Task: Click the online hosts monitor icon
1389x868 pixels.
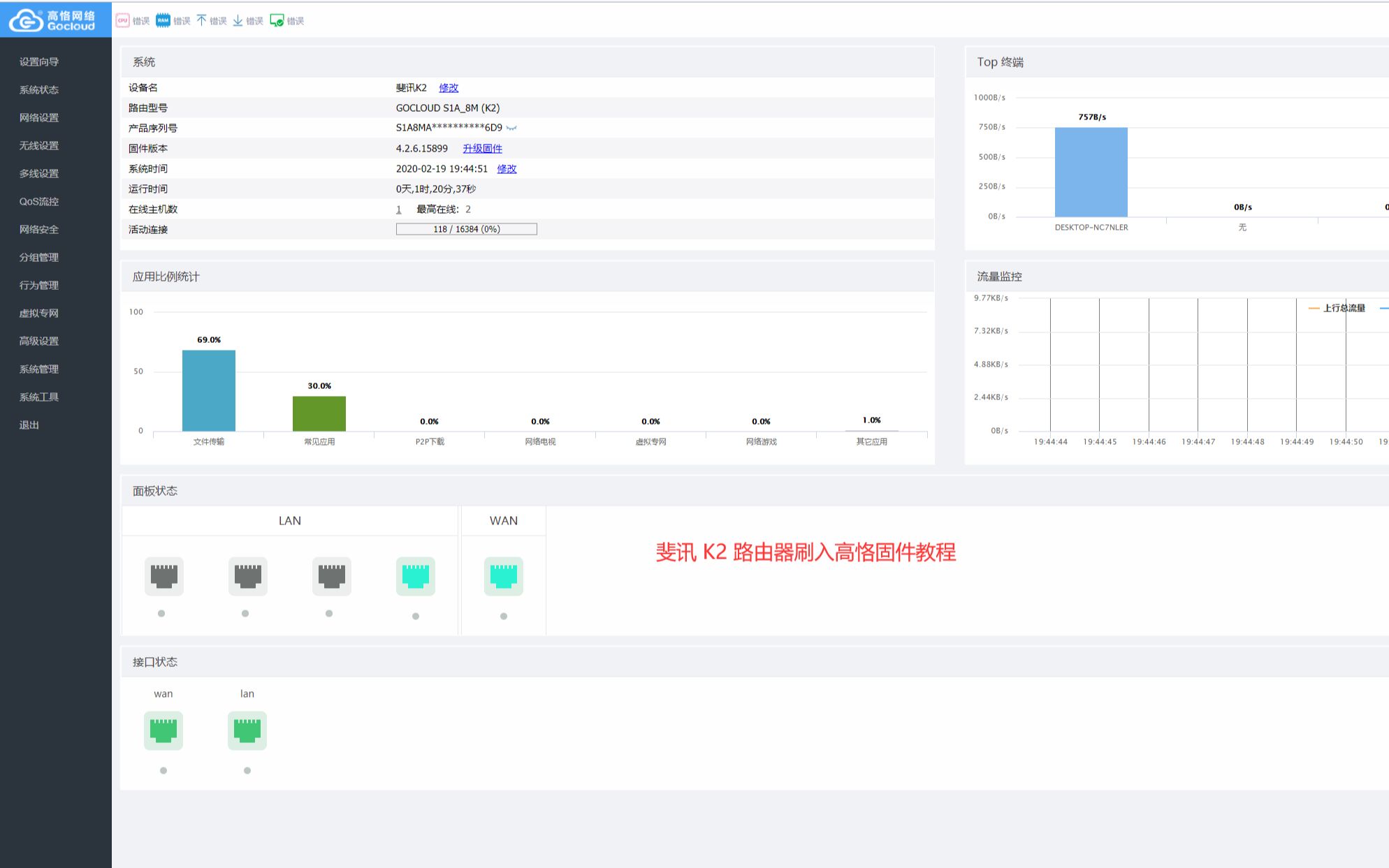Action: 277,20
